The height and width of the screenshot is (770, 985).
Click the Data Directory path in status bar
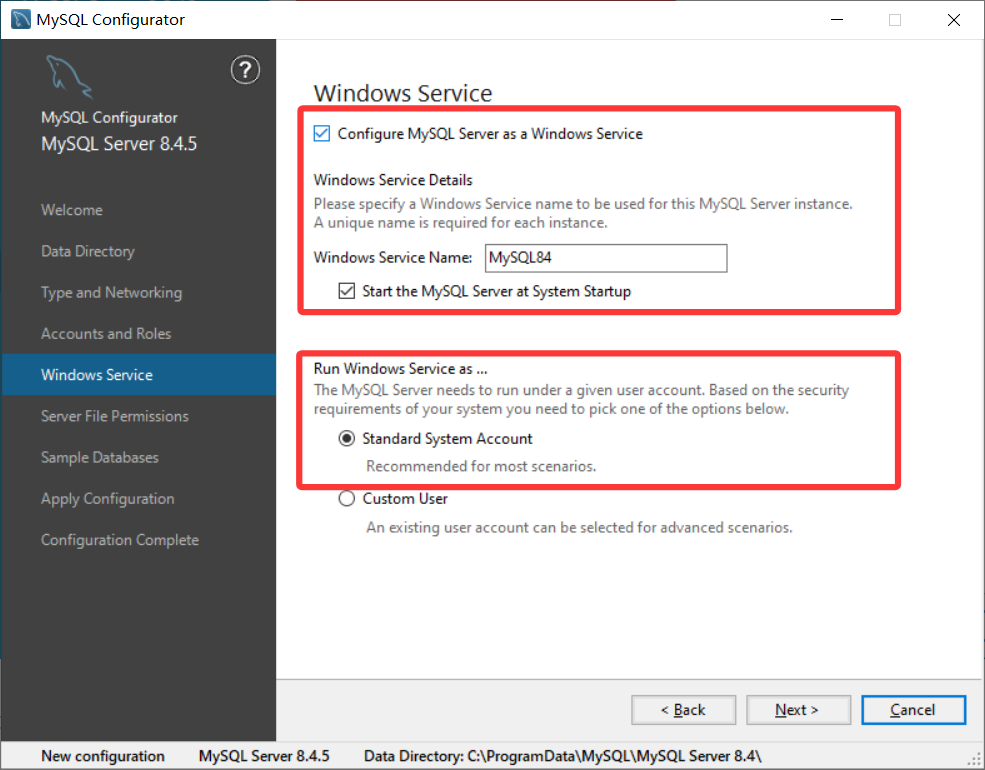[563, 756]
